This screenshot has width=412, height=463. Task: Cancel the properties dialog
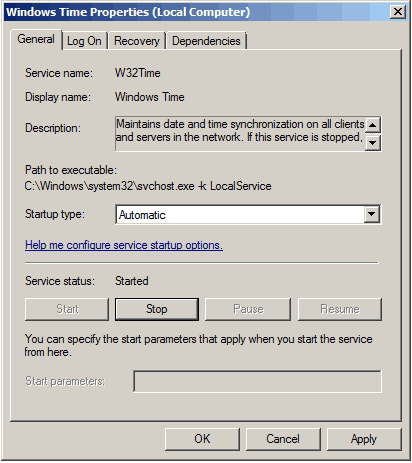tap(283, 439)
